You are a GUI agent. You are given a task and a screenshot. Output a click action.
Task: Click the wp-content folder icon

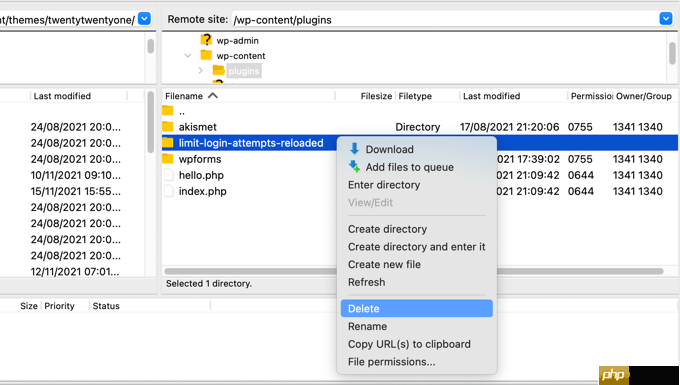point(206,55)
